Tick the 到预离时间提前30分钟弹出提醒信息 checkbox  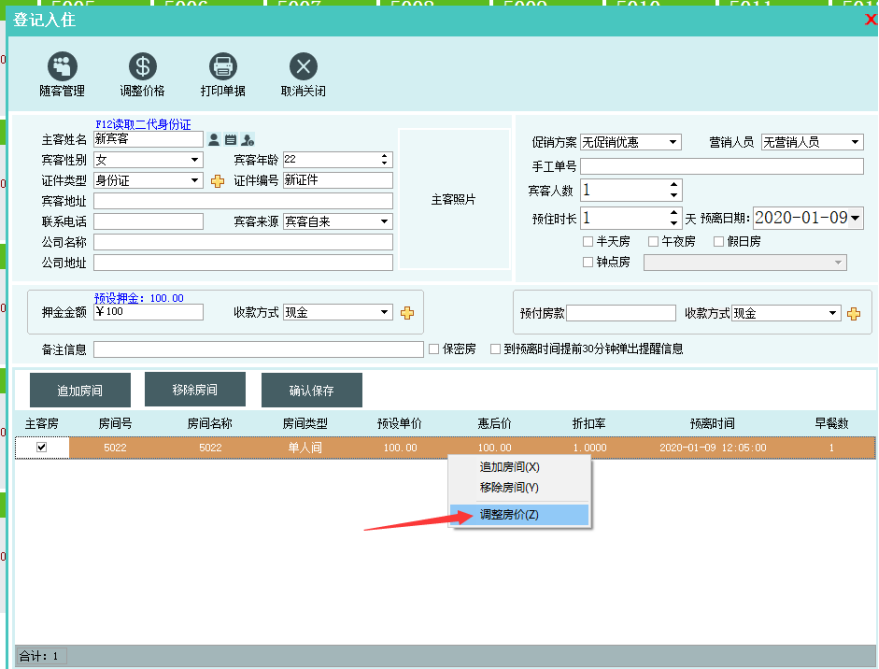pyautogui.click(x=495, y=349)
